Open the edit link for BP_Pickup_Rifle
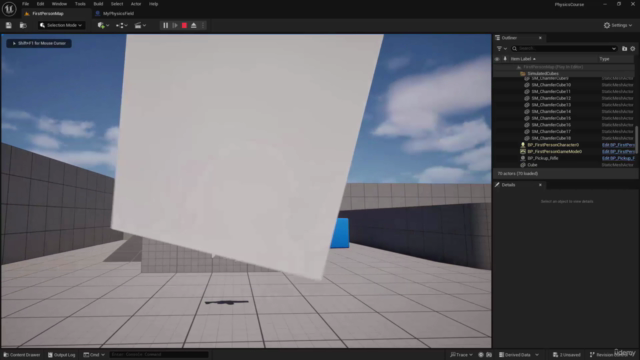The height and width of the screenshot is (360, 640). (x=618, y=158)
